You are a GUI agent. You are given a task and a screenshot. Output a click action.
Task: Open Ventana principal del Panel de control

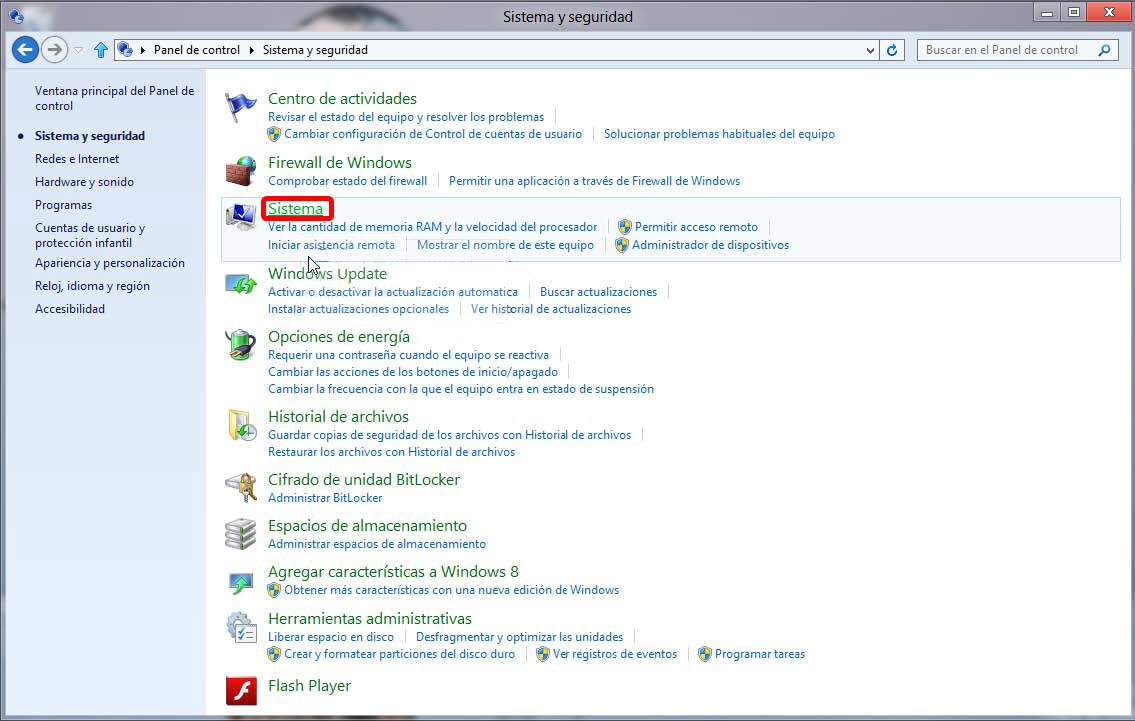(114, 98)
